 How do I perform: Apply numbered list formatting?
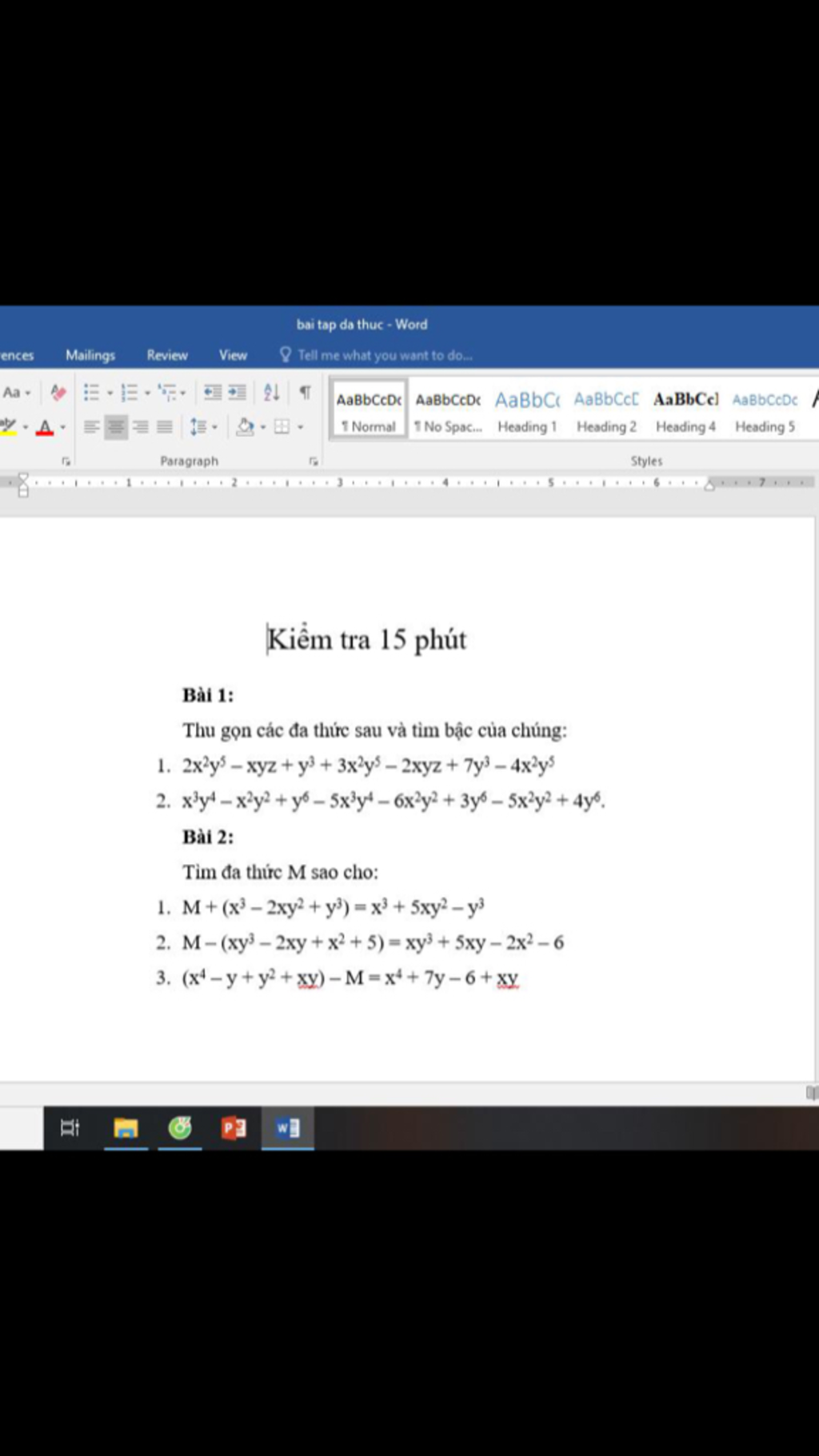[129, 392]
